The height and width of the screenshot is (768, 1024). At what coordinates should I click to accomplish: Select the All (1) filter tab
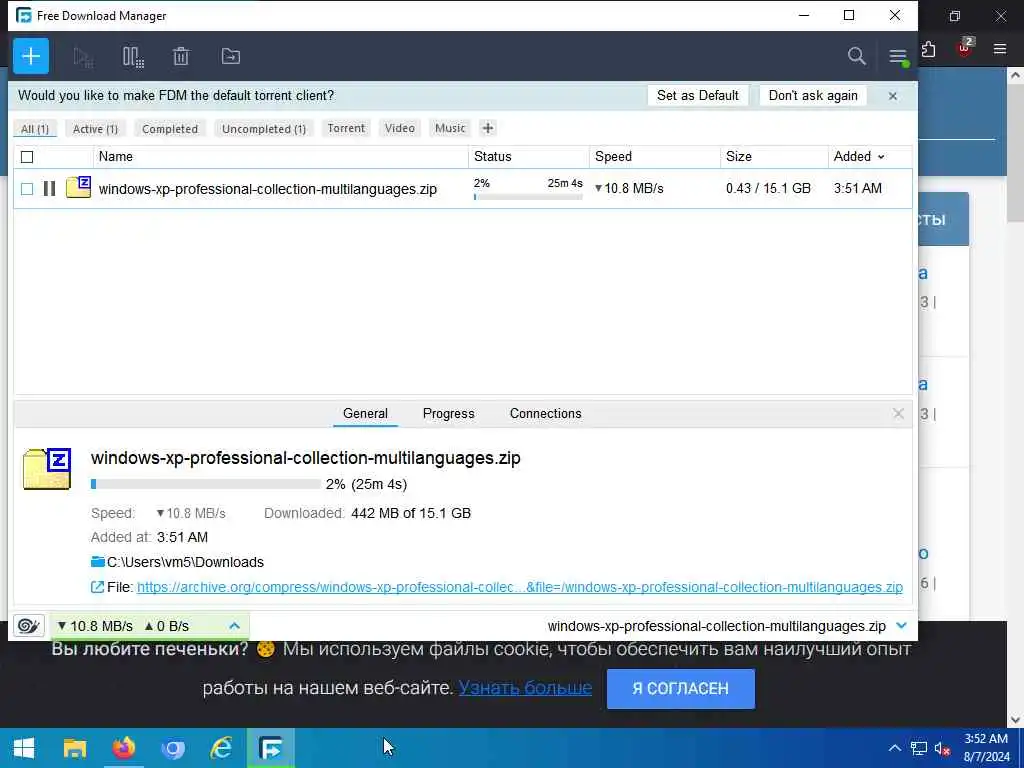35,129
